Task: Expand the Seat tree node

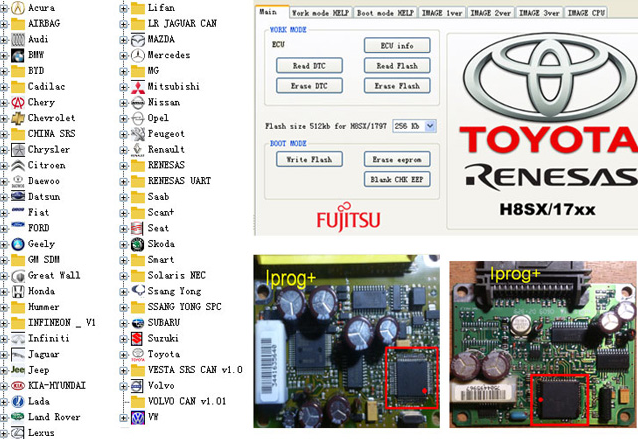Action: coord(124,229)
